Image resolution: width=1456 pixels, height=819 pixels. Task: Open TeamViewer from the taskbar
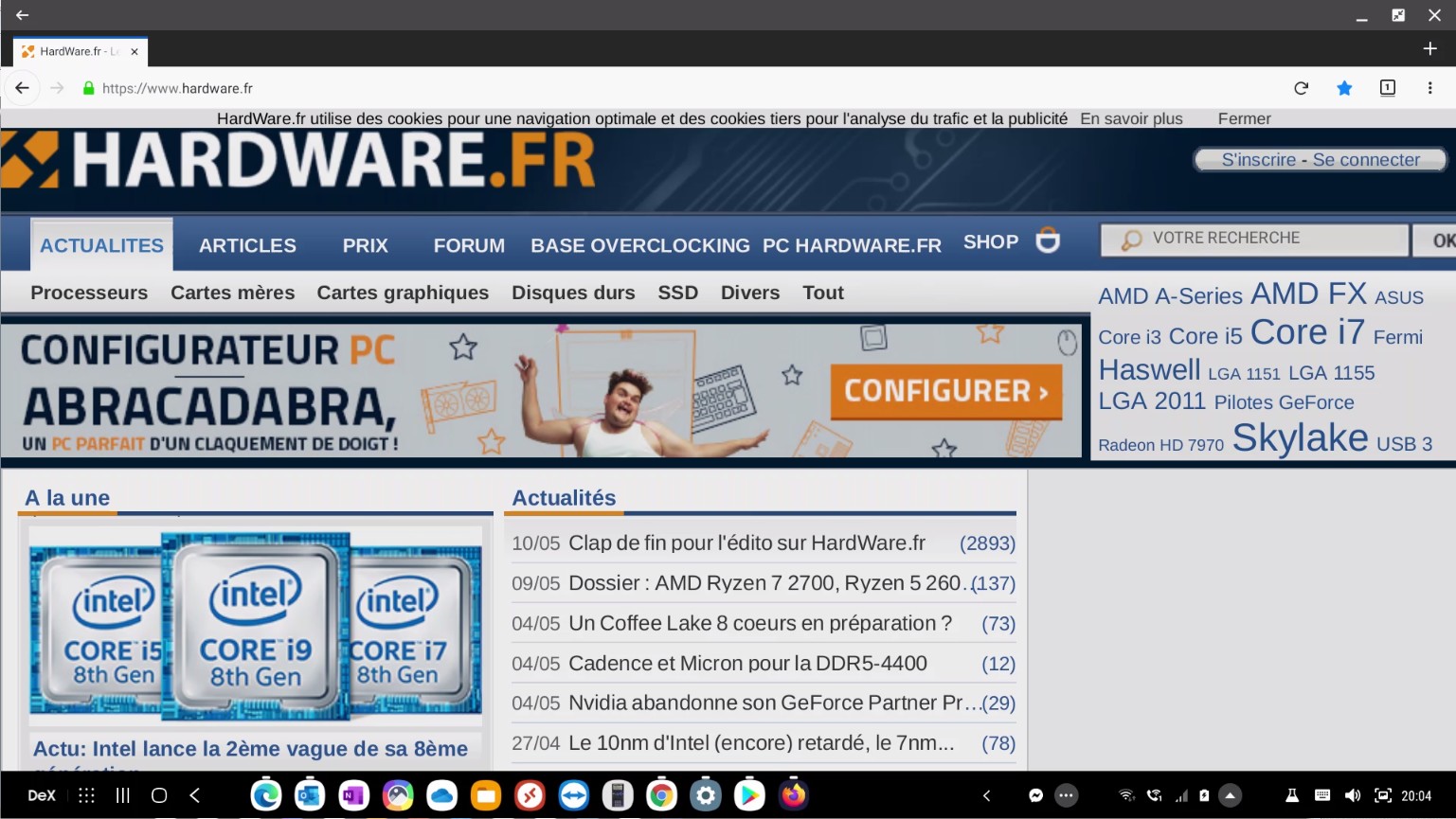point(573,795)
